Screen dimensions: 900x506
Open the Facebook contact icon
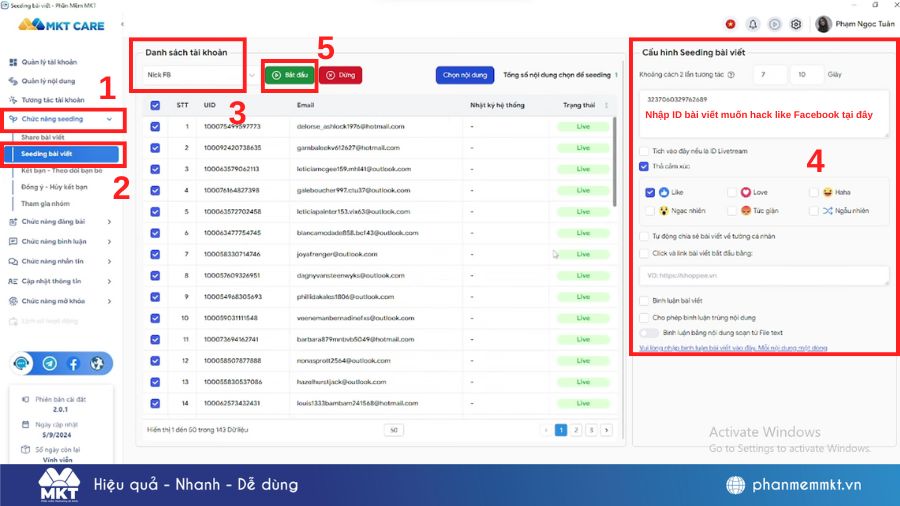pos(73,364)
